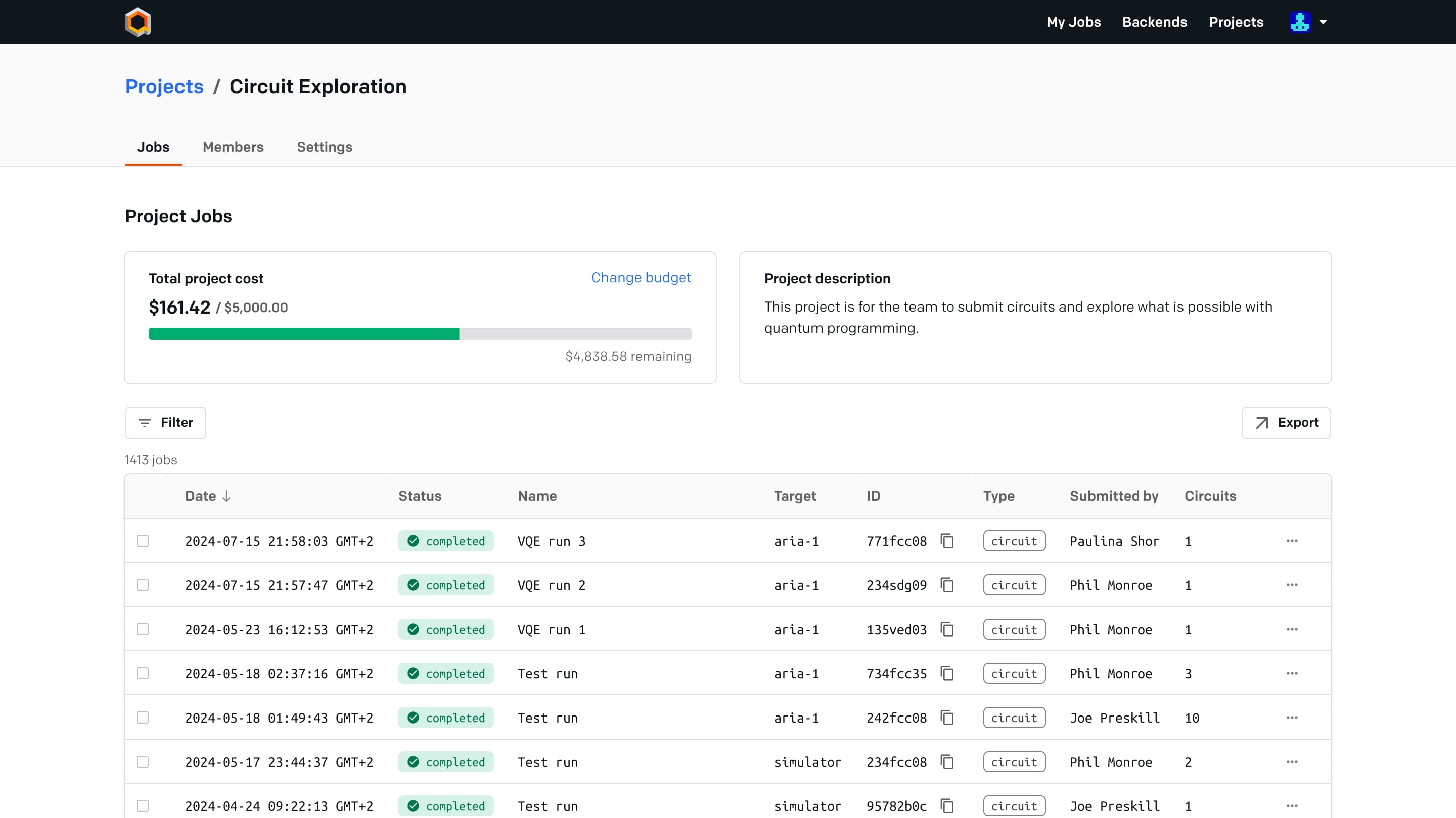1456x818 pixels.
Task: Copy the ID 771fcc08 for VQE run 3
Action: point(947,541)
